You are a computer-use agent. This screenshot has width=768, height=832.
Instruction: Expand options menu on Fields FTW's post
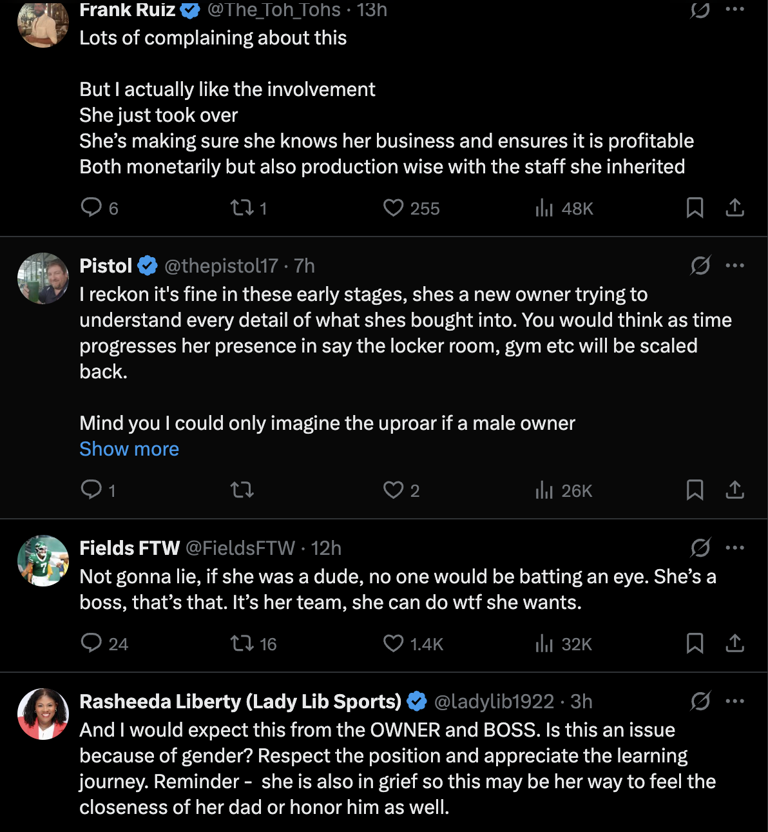[735, 548]
